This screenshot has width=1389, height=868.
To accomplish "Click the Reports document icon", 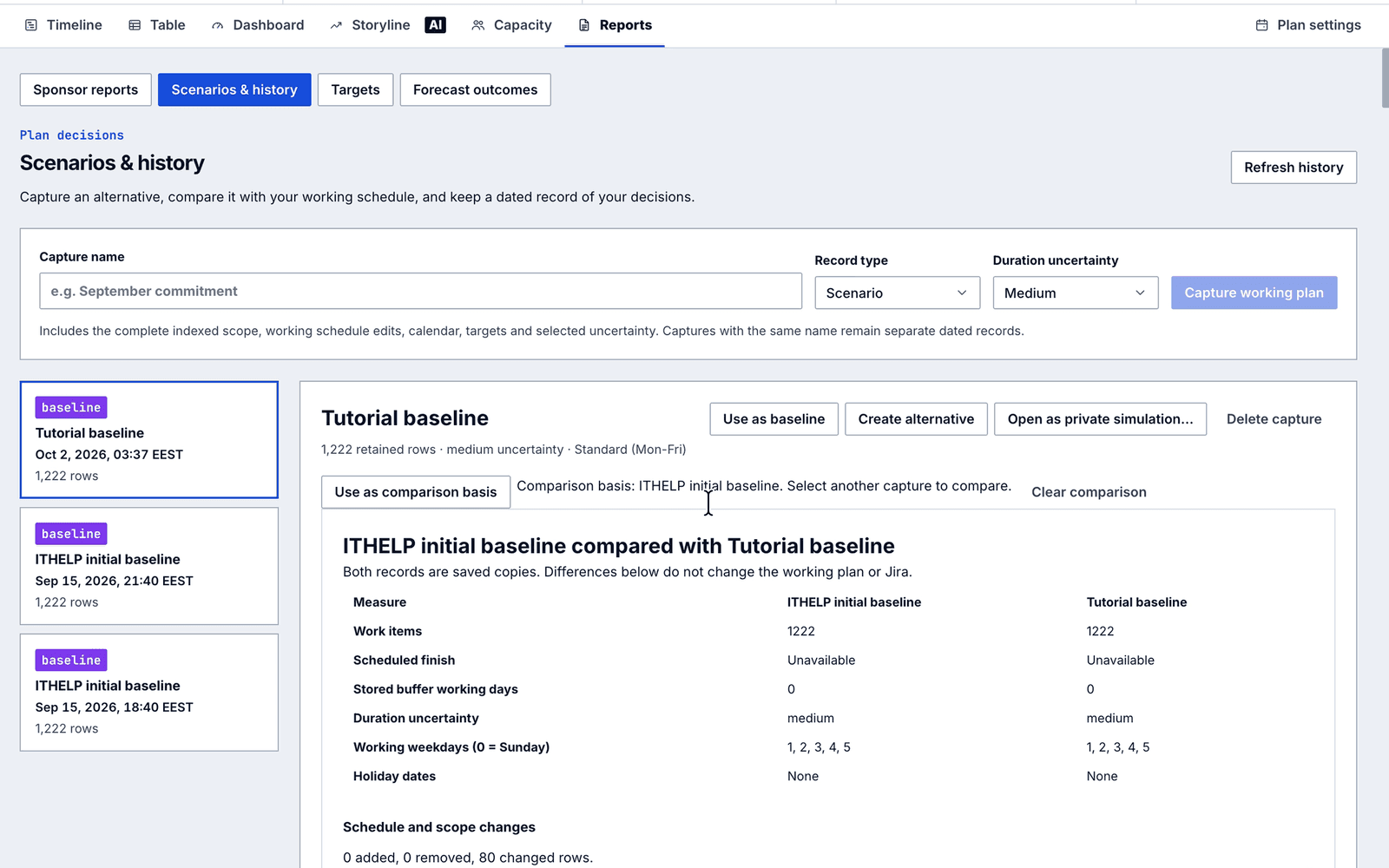I will [x=584, y=25].
